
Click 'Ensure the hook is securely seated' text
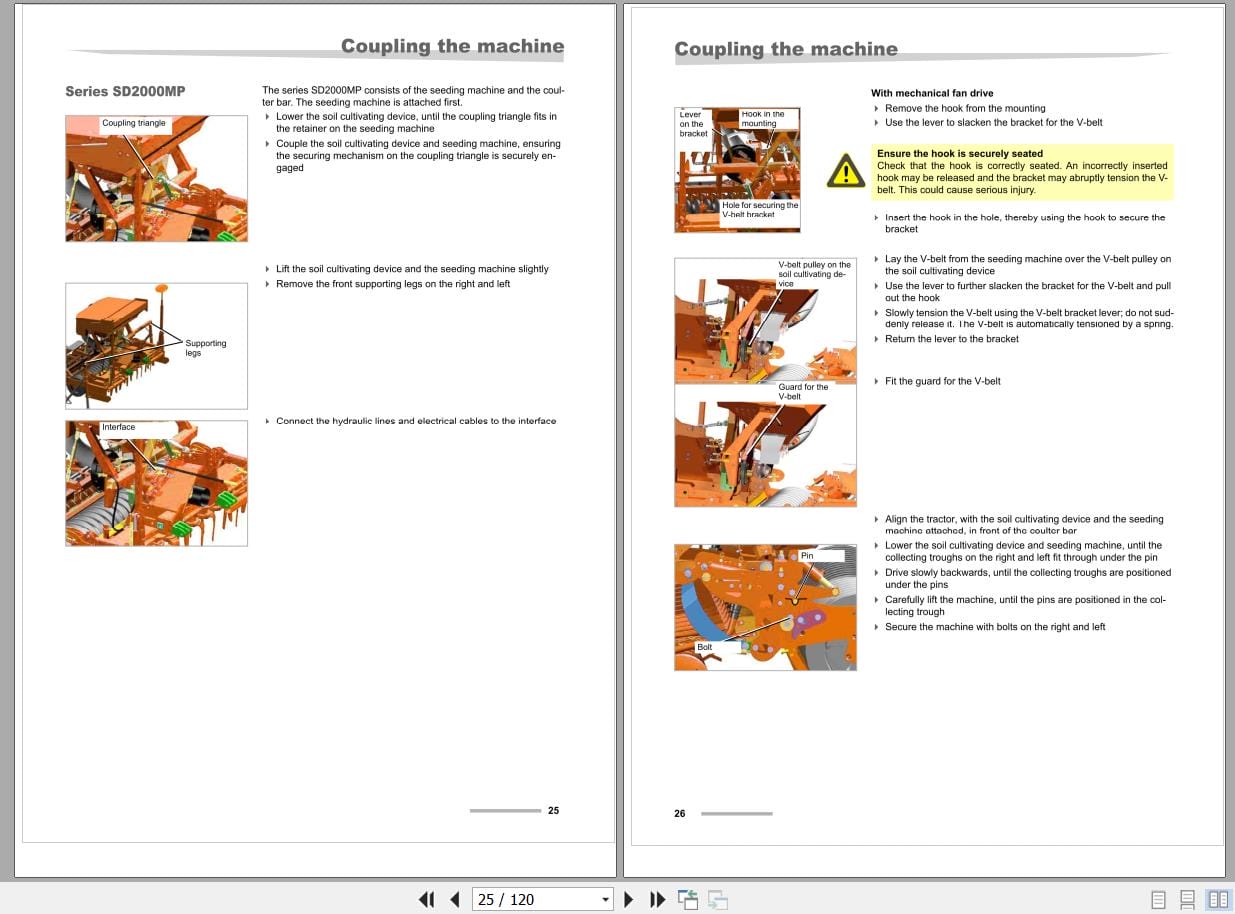click(x=960, y=154)
